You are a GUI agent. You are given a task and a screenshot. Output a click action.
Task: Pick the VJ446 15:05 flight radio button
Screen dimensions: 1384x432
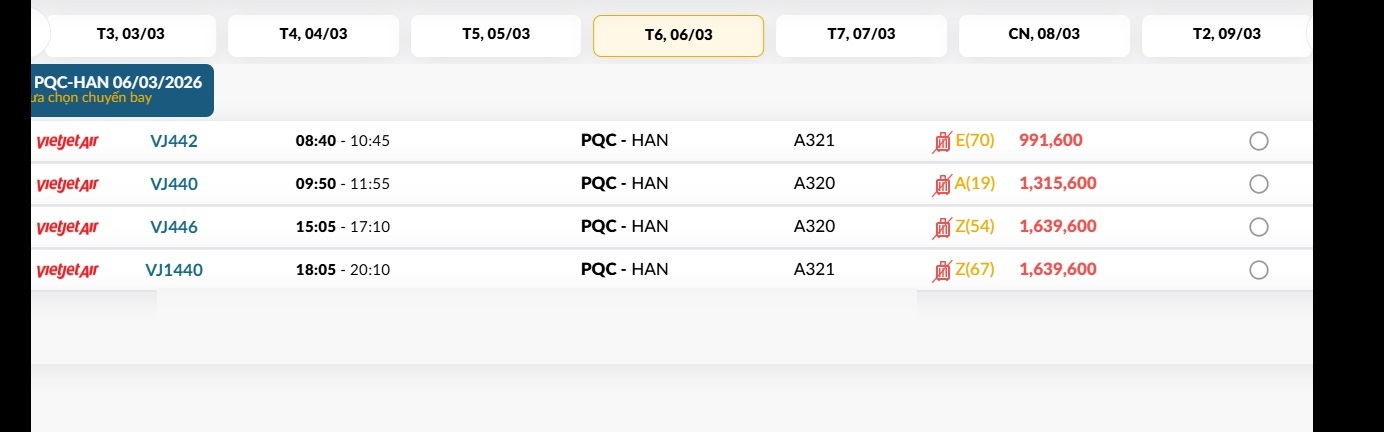pyautogui.click(x=1259, y=227)
